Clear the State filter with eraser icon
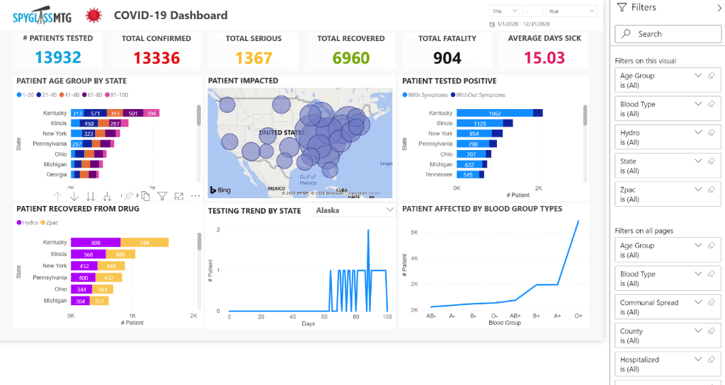 pos(712,161)
